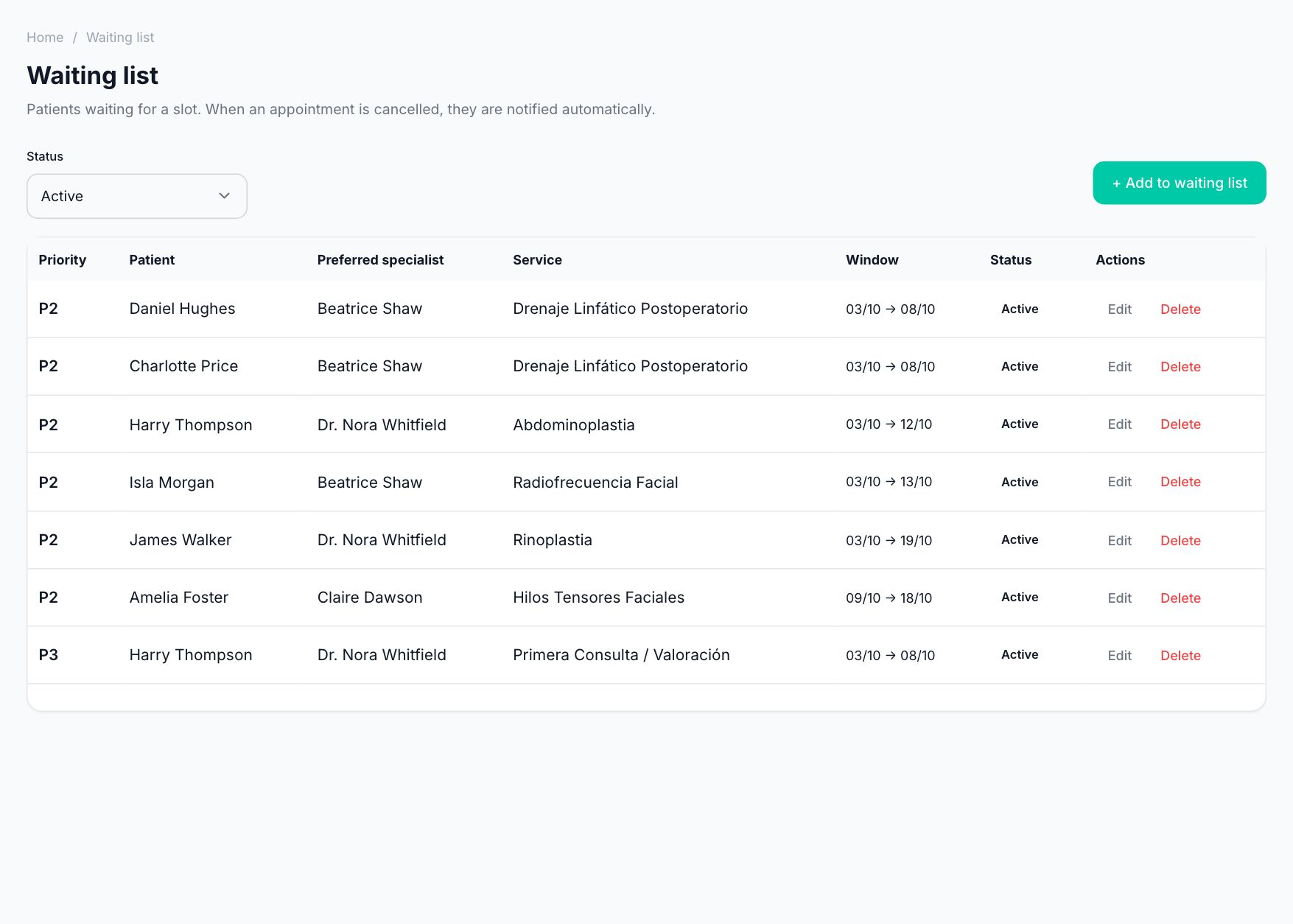This screenshot has height=924, width=1293.
Task: Open the Status filter dropdown
Action: click(137, 196)
